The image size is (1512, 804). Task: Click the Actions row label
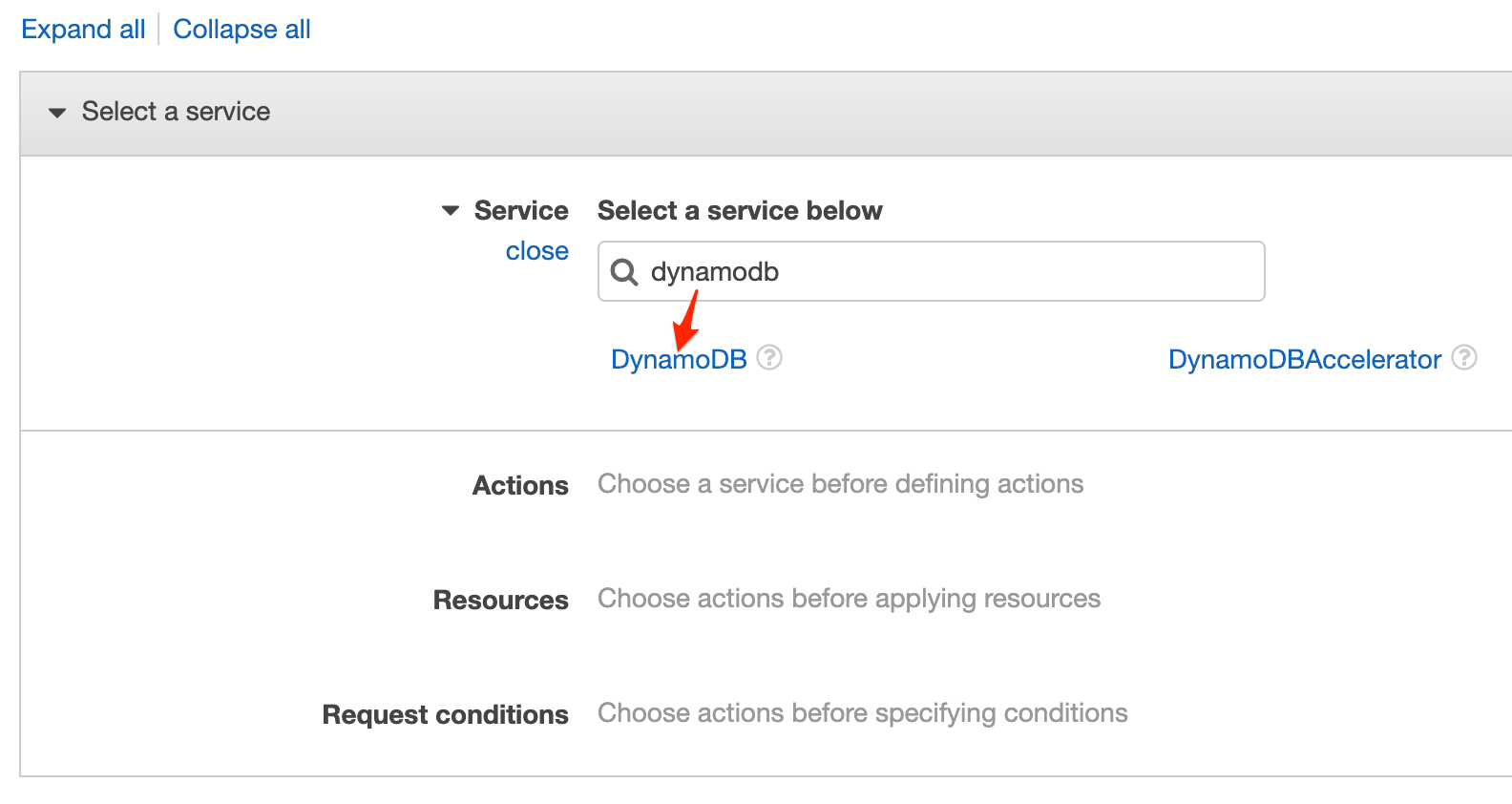coord(521,485)
